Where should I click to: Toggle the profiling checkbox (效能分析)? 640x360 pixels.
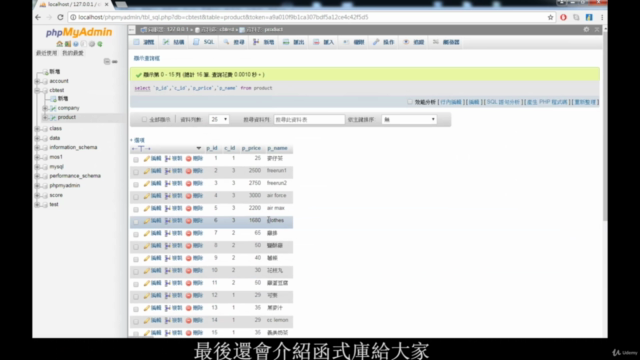[x=410, y=102]
